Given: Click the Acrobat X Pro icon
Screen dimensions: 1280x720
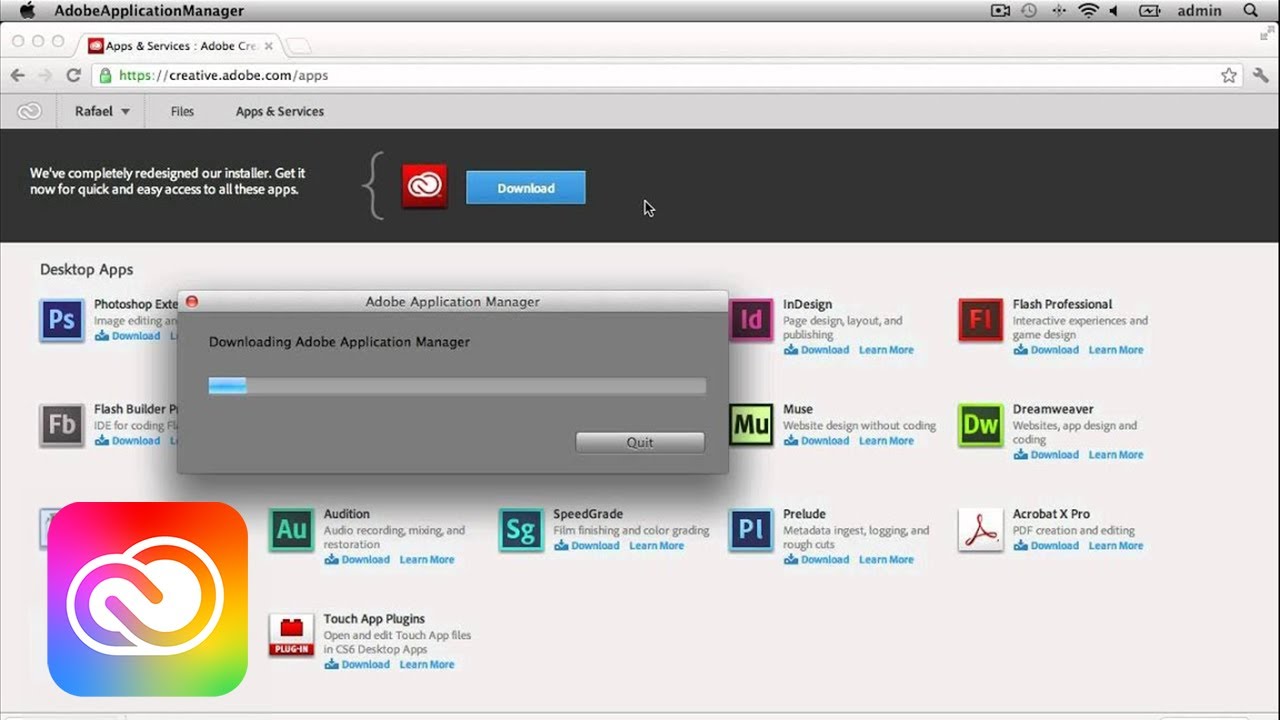Looking at the screenshot, I should [x=980, y=530].
